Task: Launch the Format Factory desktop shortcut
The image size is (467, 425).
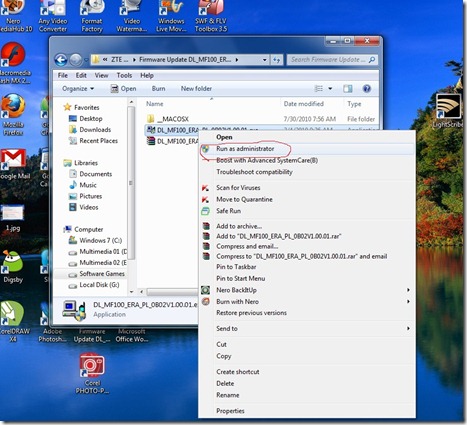Action: tap(92, 16)
